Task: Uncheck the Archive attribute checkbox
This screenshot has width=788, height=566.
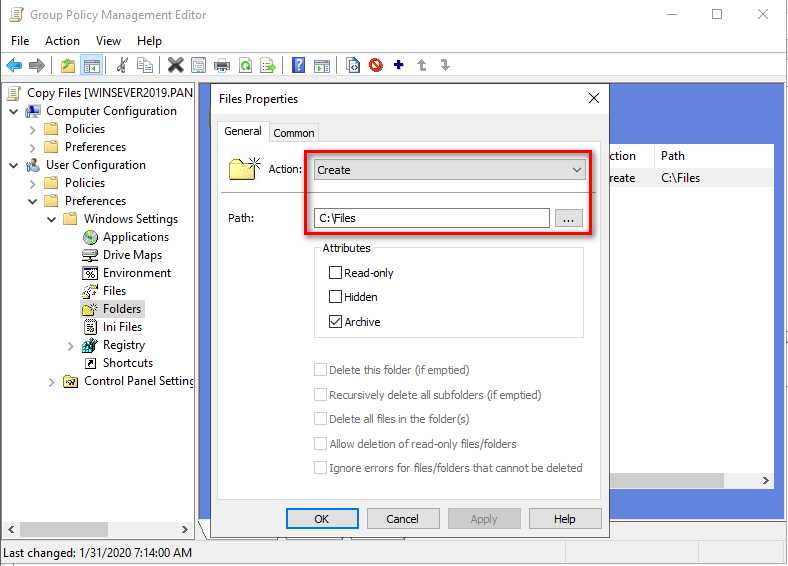Action: pos(335,322)
